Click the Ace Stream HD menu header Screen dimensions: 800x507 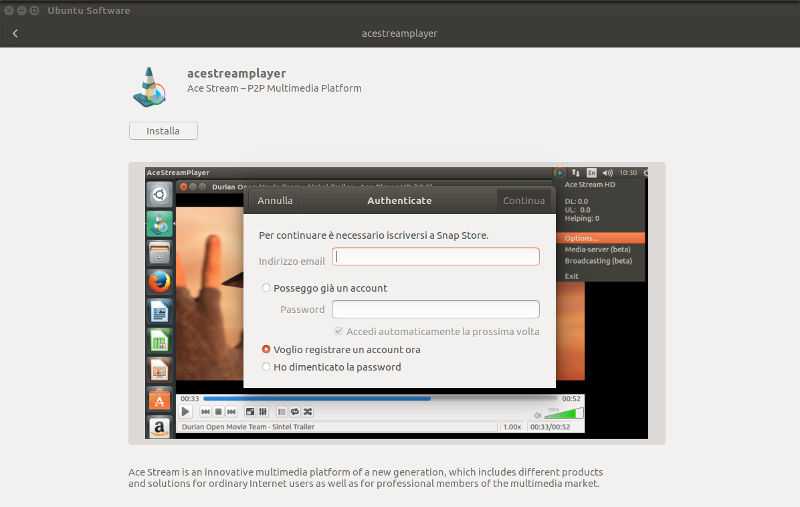click(590, 185)
